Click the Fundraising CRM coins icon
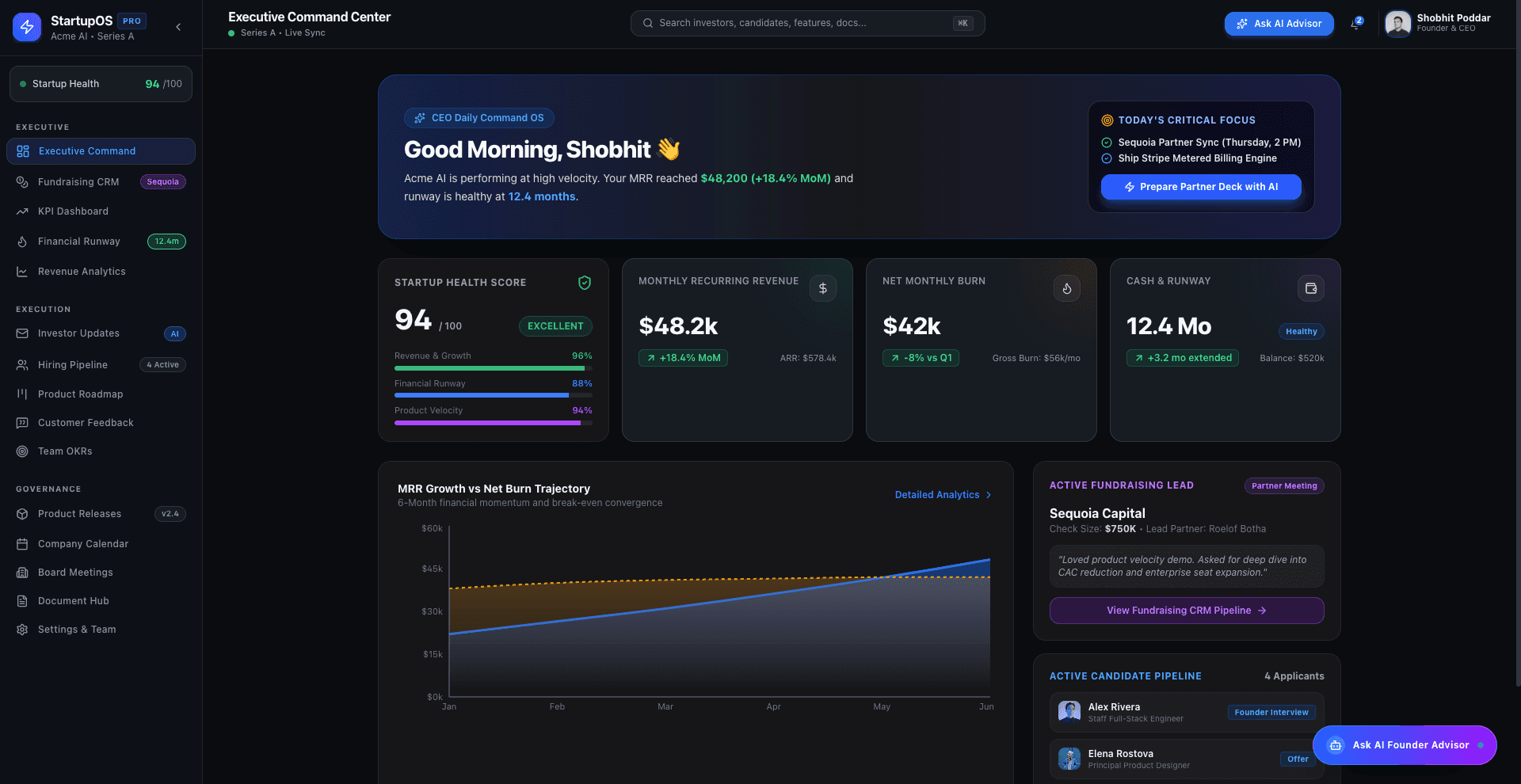 click(x=22, y=182)
